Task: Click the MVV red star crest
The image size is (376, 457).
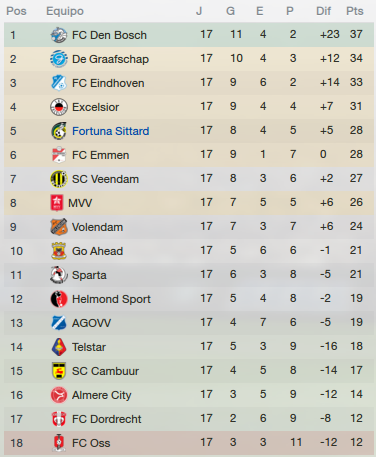Action: coord(57,203)
